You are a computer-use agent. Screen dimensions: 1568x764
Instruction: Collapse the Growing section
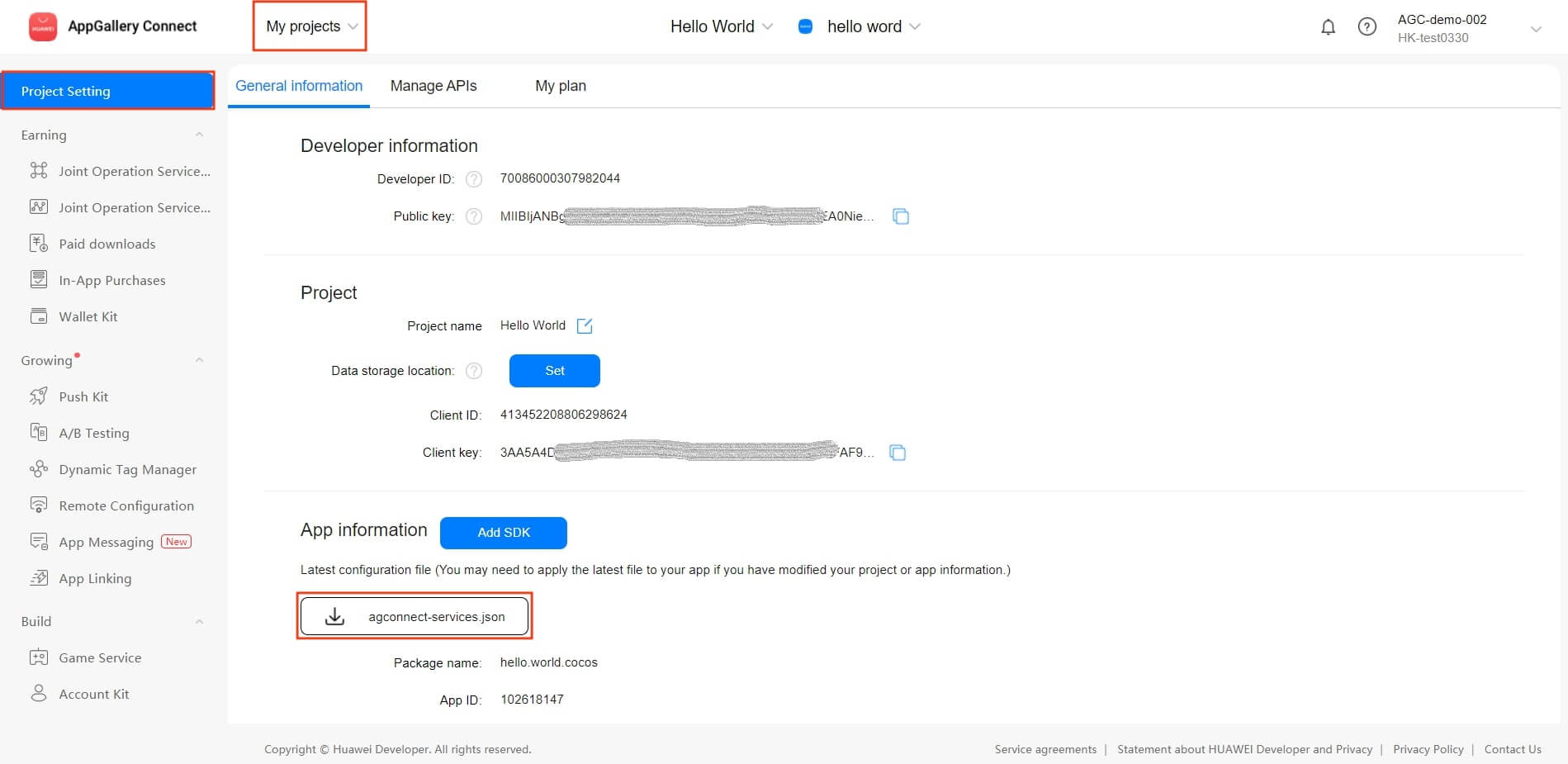(199, 360)
